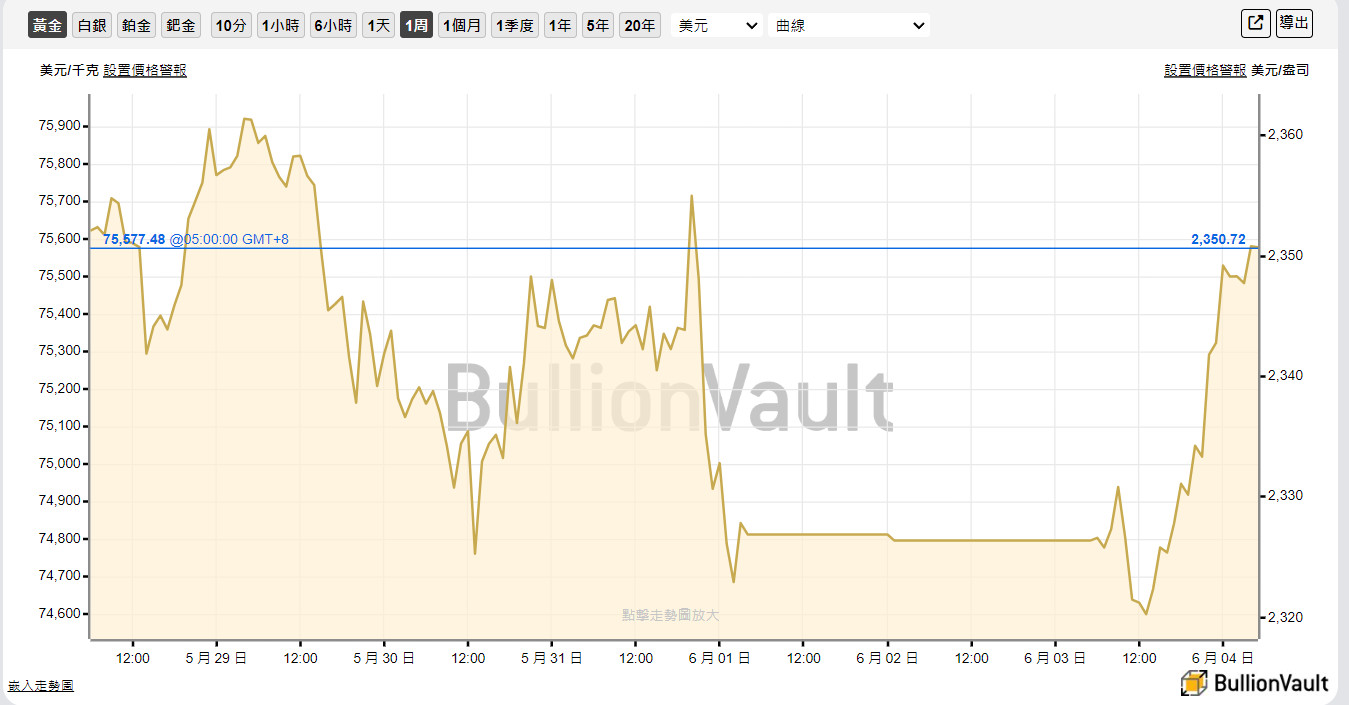Open left 設置價格警報 link (美元/千克)
This screenshot has width=1349, height=705.
(x=145, y=70)
